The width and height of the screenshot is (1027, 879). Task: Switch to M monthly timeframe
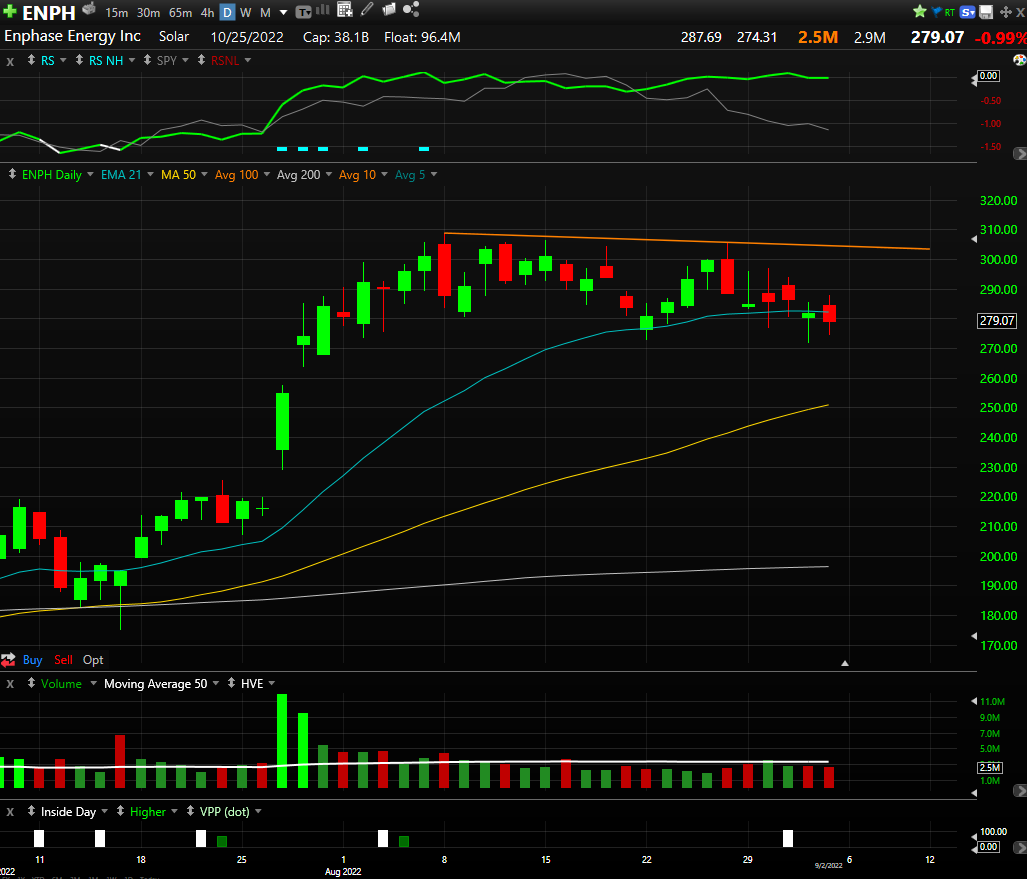pos(265,12)
